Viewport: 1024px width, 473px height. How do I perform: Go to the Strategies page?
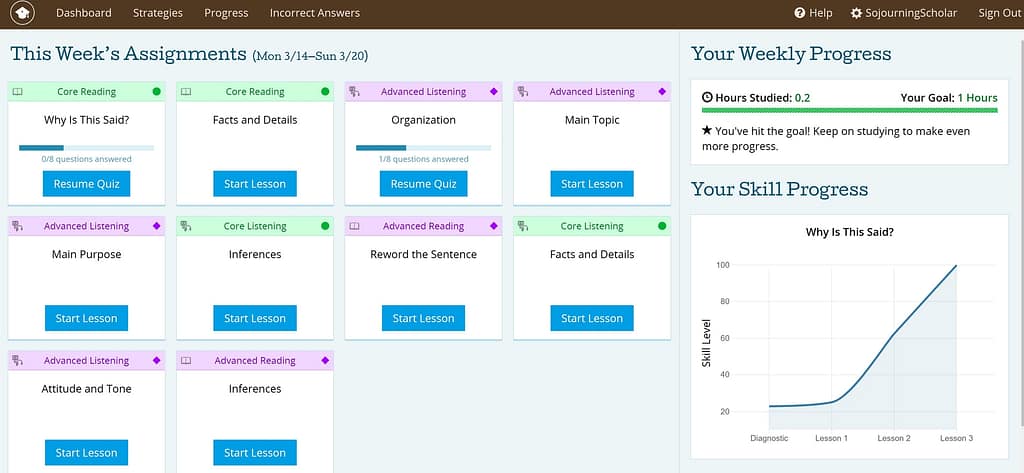(x=158, y=13)
